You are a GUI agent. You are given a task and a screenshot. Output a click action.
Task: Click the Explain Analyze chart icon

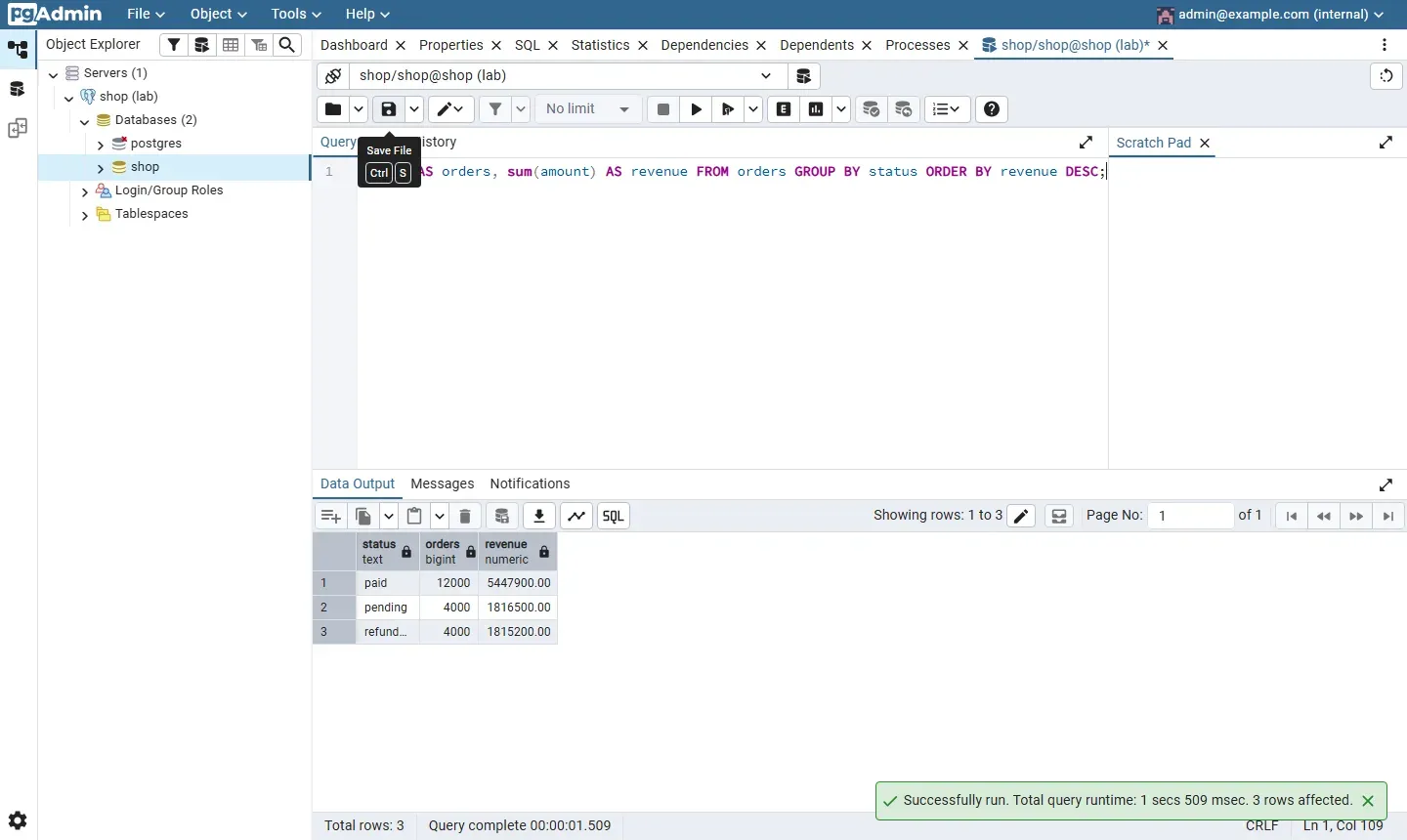(816, 109)
